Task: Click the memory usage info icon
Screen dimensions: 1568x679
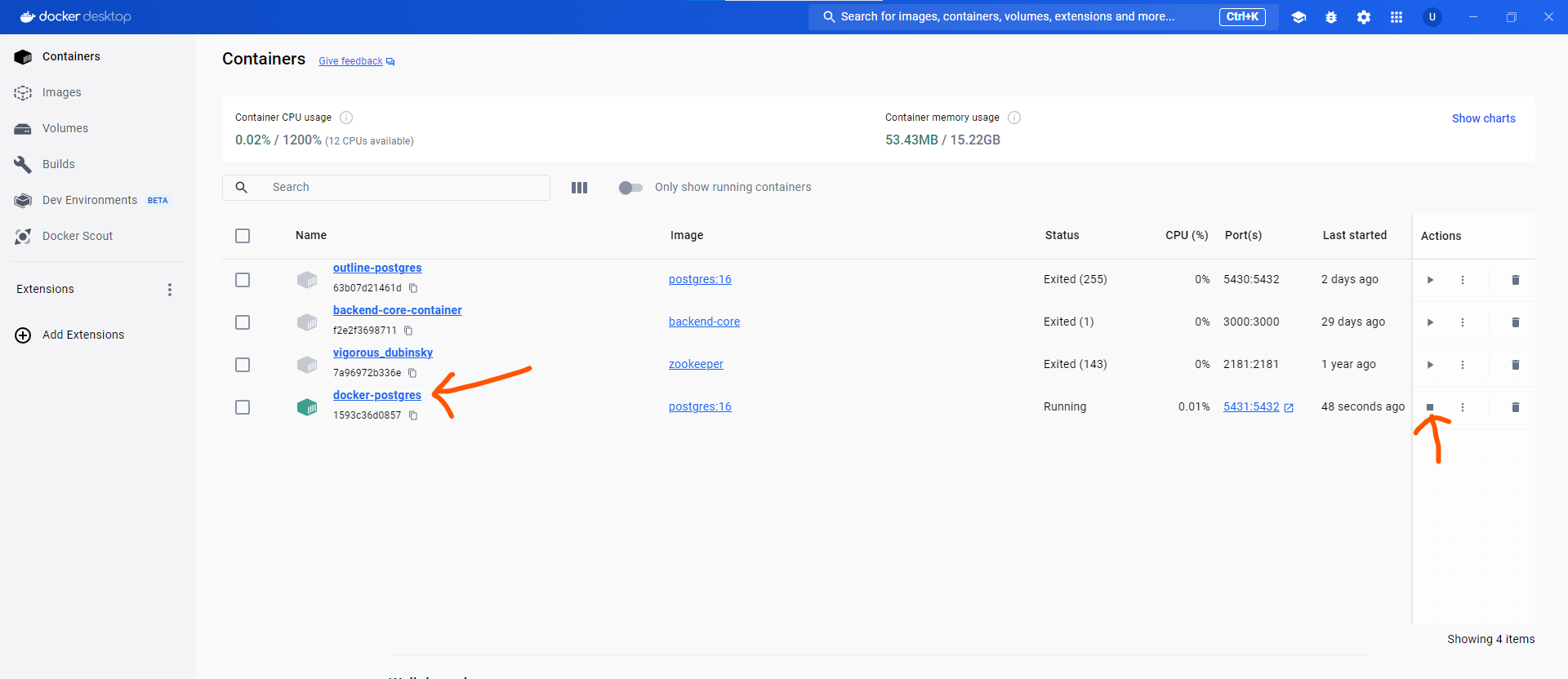Action: point(1014,118)
